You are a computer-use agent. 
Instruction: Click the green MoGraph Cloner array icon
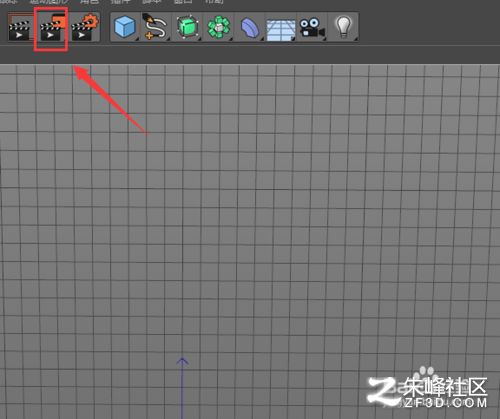[x=219, y=28]
